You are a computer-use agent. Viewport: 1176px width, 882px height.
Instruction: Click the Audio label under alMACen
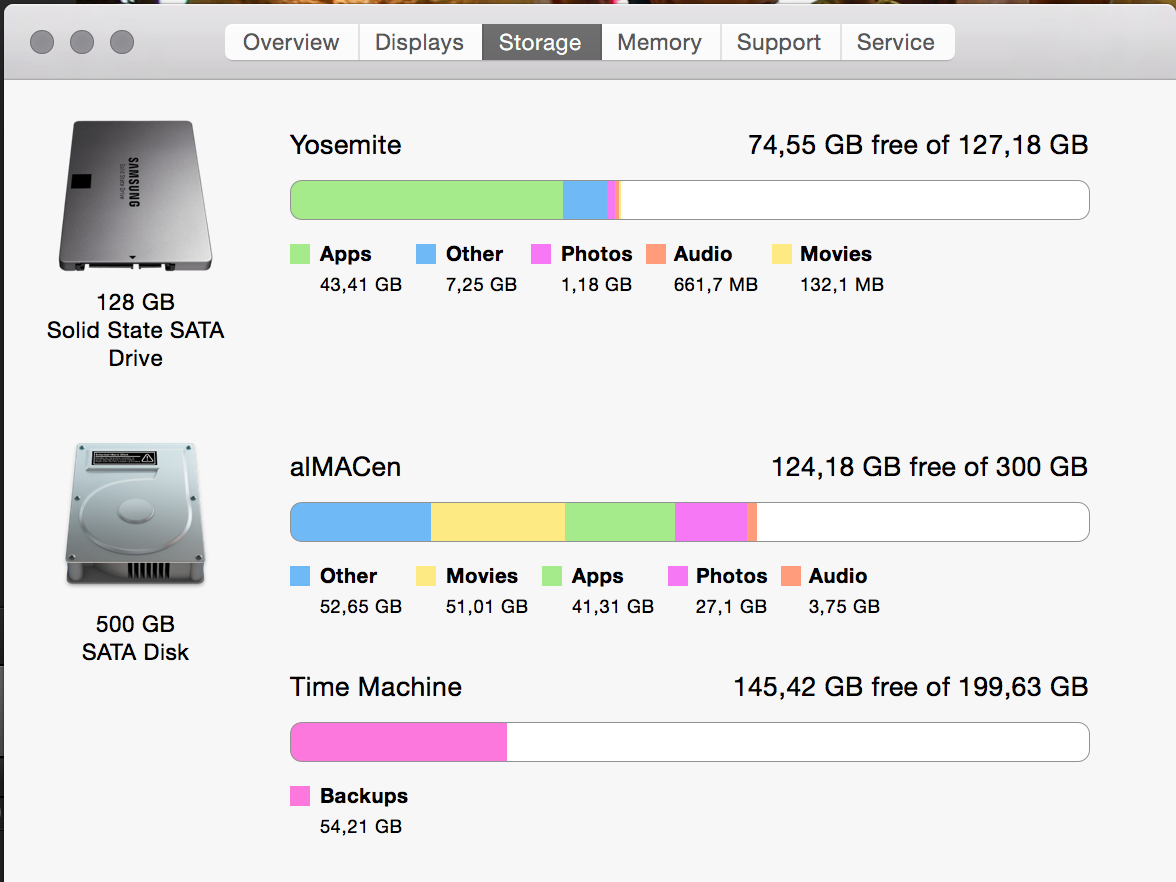point(838,576)
